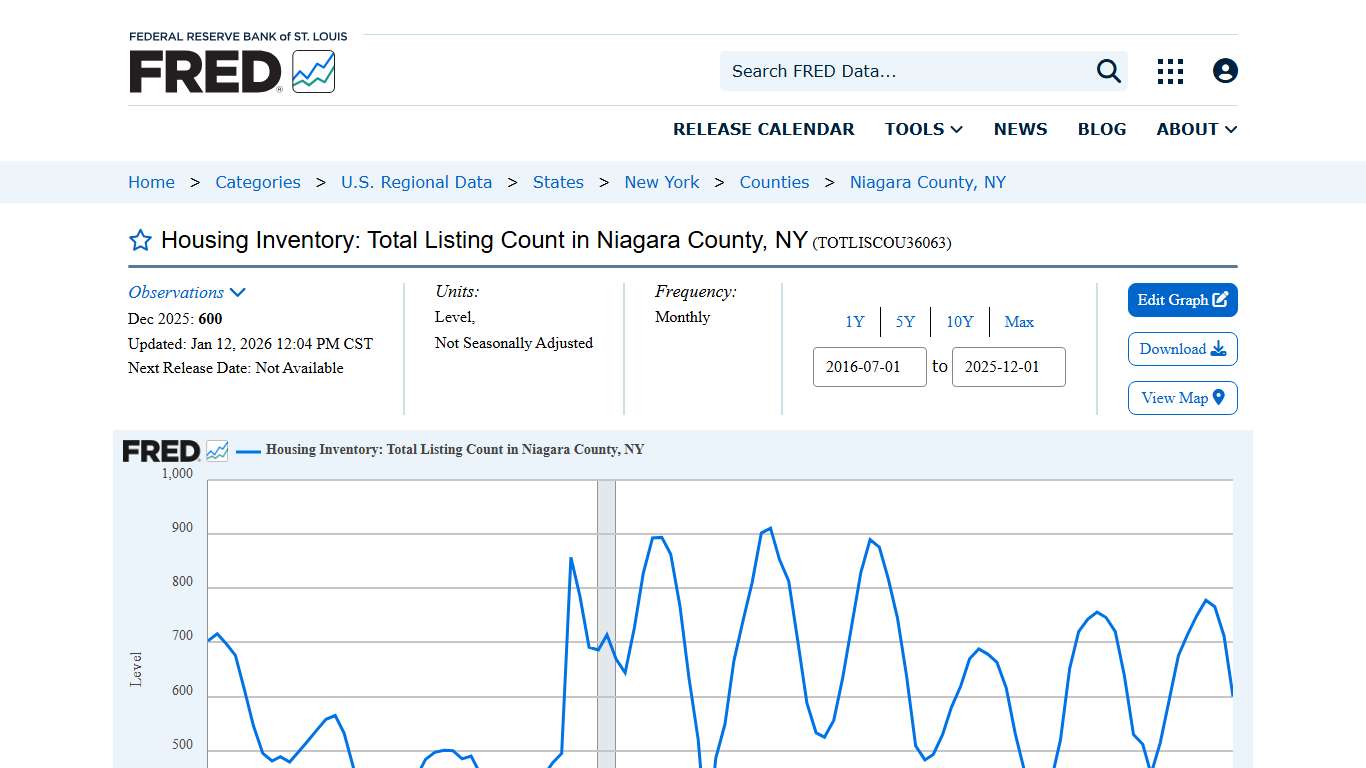The width and height of the screenshot is (1366, 768).
Task: Select the 1Y date range
Action: pyautogui.click(x=855, y=322)
